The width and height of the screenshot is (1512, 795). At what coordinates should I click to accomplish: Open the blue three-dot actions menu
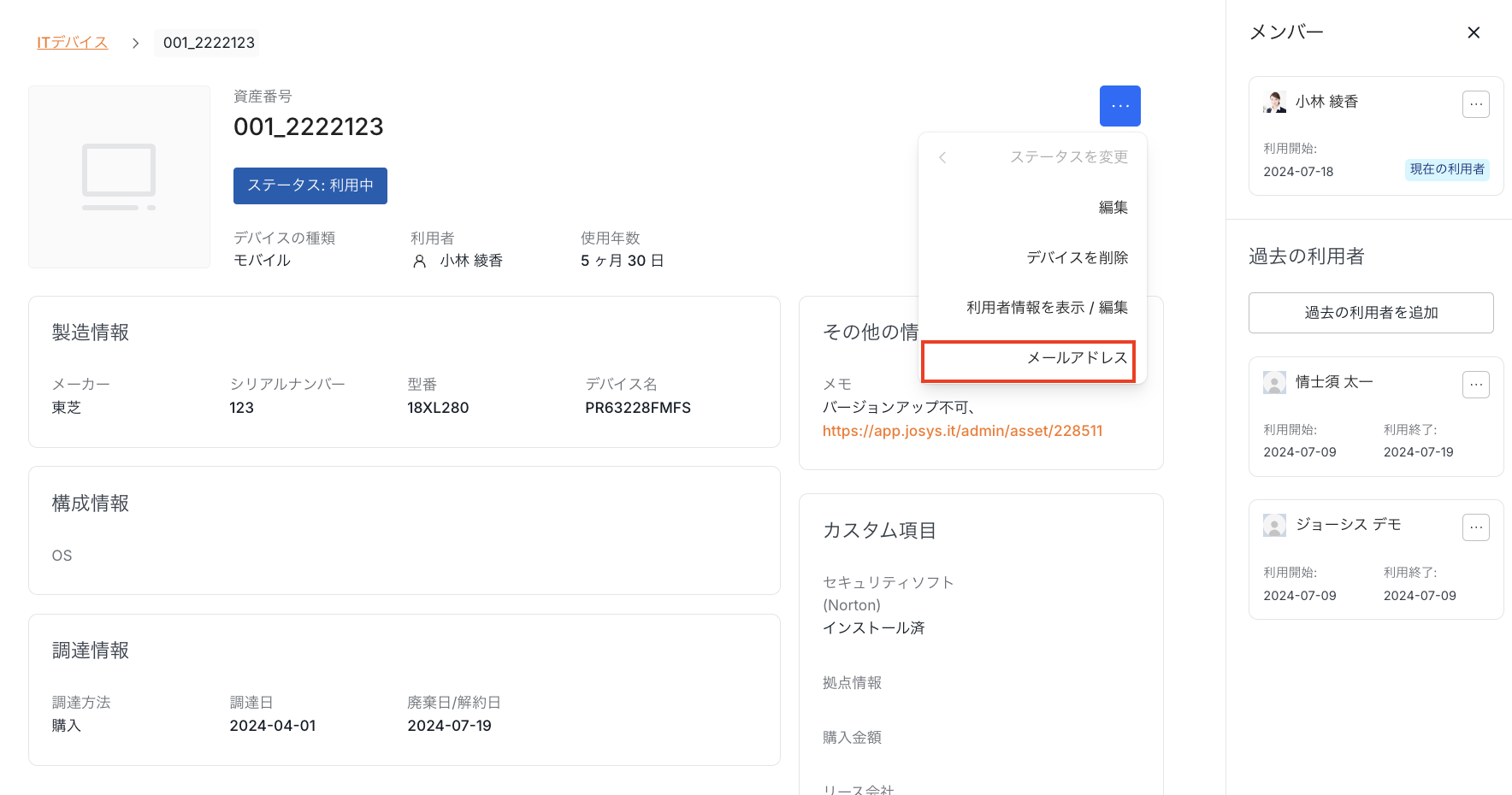click(x=1119, y=106)
